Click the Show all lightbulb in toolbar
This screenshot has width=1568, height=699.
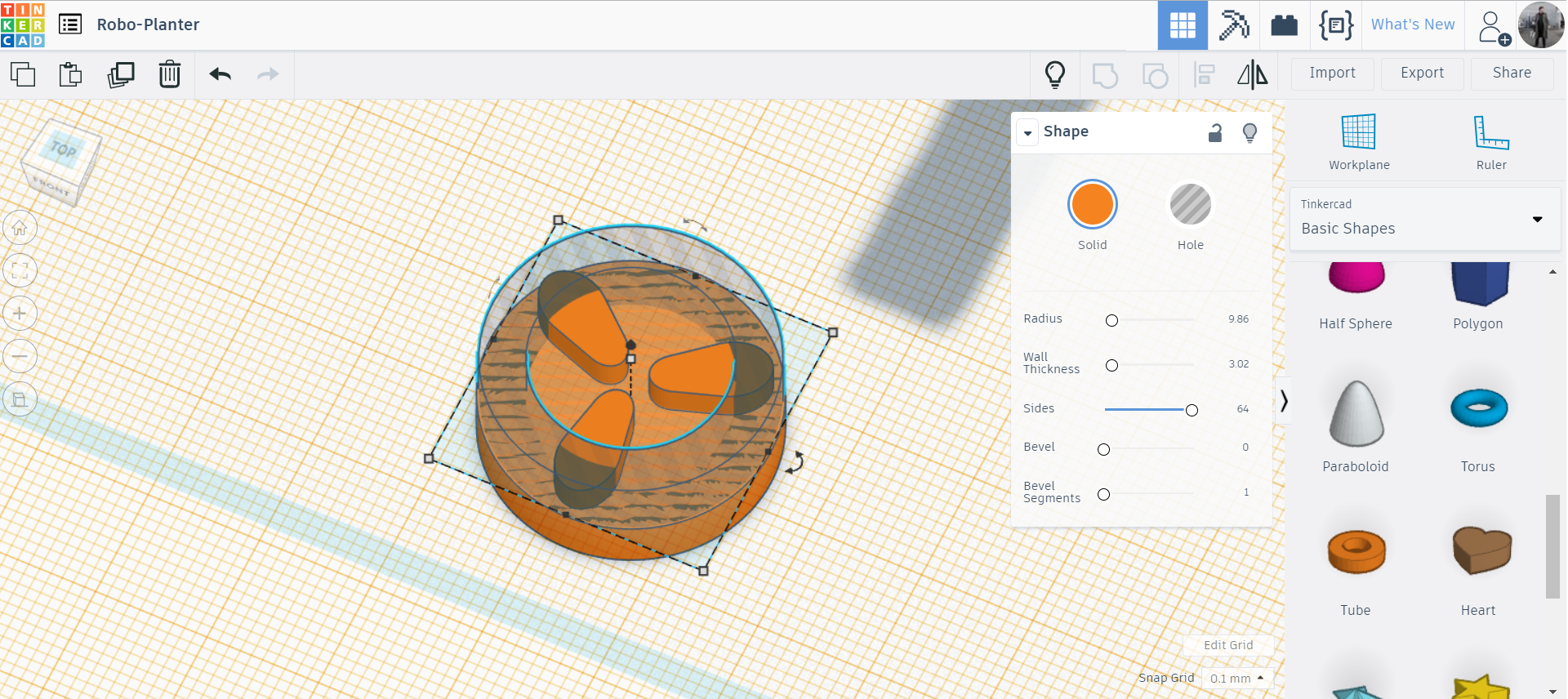(x=1055, y=74)
